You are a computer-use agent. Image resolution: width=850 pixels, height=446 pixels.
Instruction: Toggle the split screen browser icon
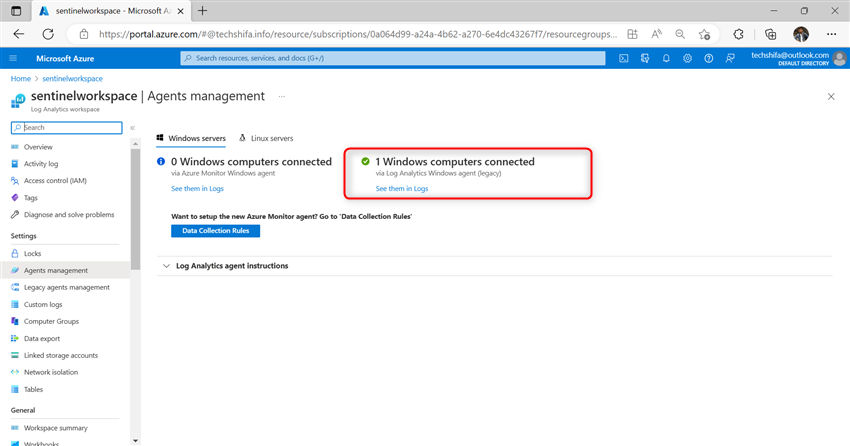coord(632,34)
